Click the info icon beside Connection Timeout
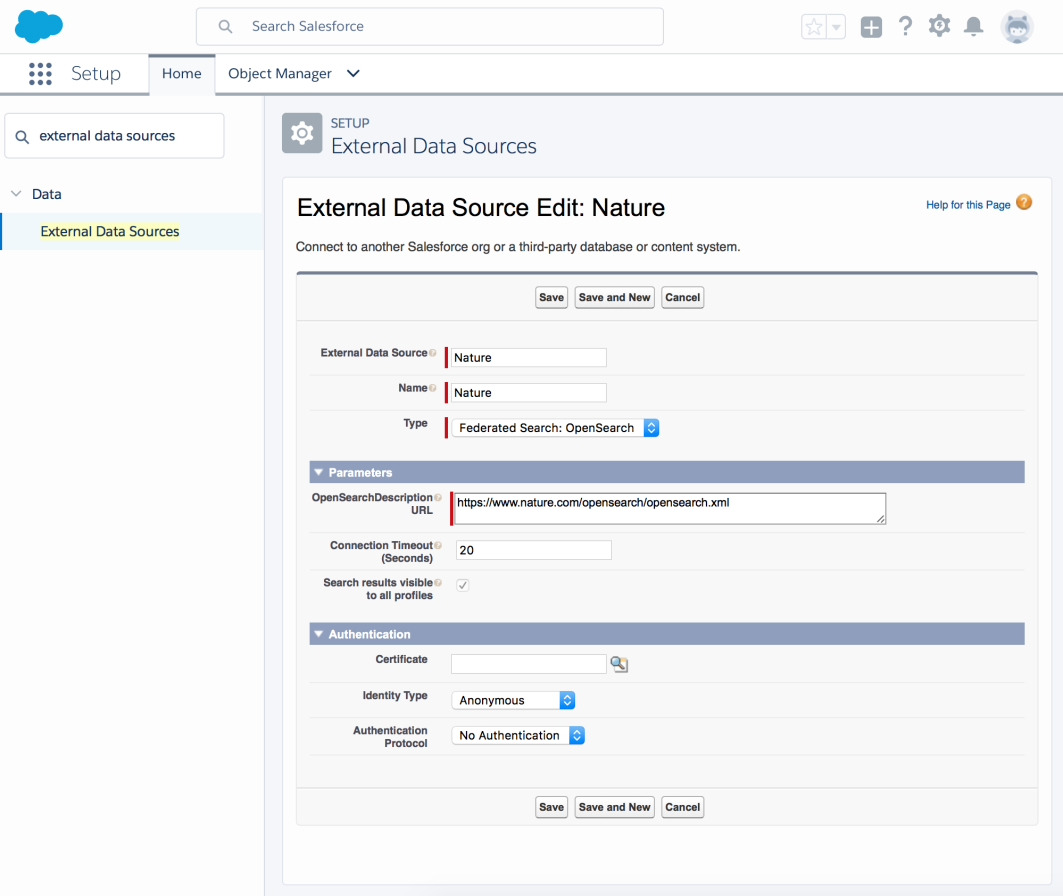1063x896 pixels. click(x=438, y=546)
